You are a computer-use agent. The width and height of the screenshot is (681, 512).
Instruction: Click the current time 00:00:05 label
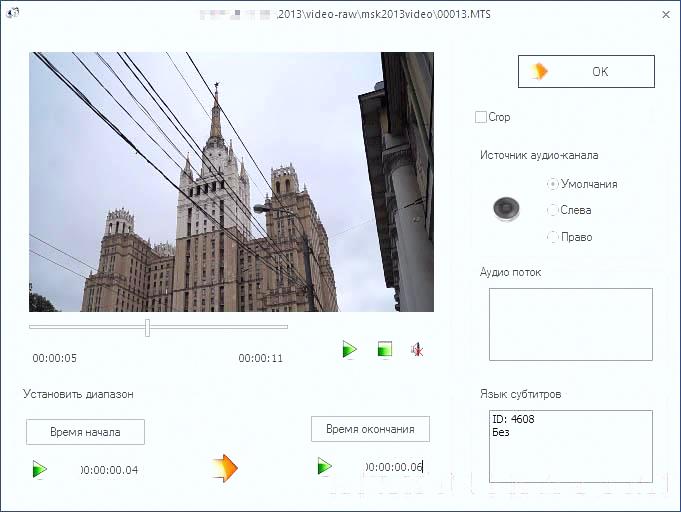pyautogui.click(x=55, y=358)
